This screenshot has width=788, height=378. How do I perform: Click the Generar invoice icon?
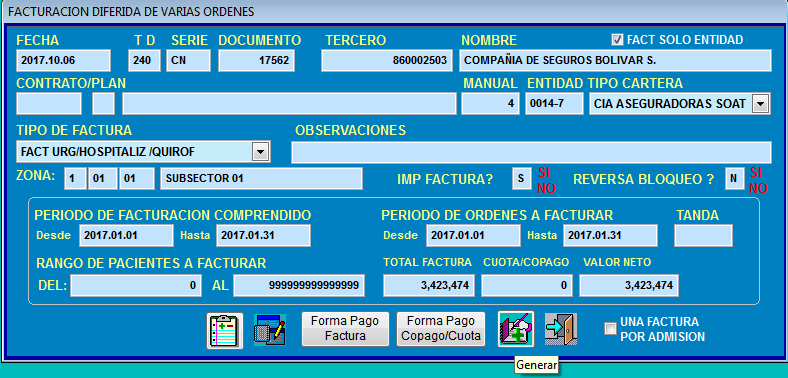(x=516, y=329)
